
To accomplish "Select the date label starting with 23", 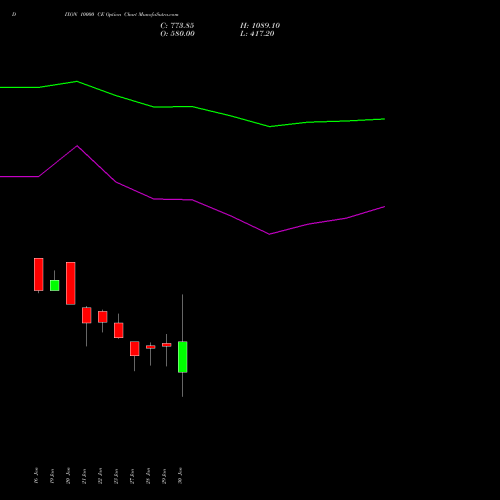I will pos(116,476).
